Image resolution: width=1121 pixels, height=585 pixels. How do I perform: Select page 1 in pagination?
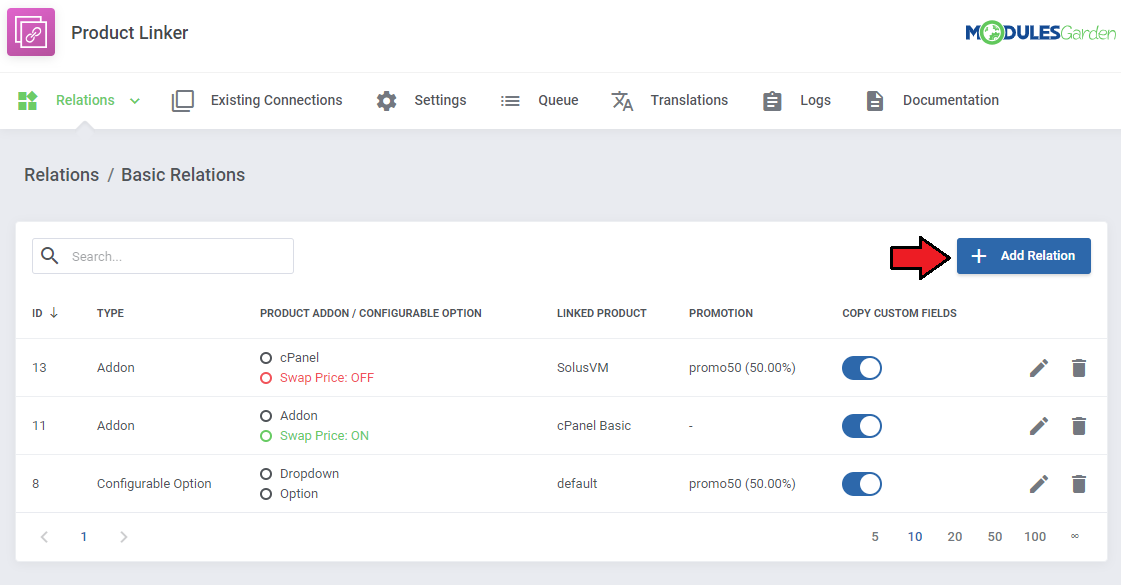tap(84, 536)
